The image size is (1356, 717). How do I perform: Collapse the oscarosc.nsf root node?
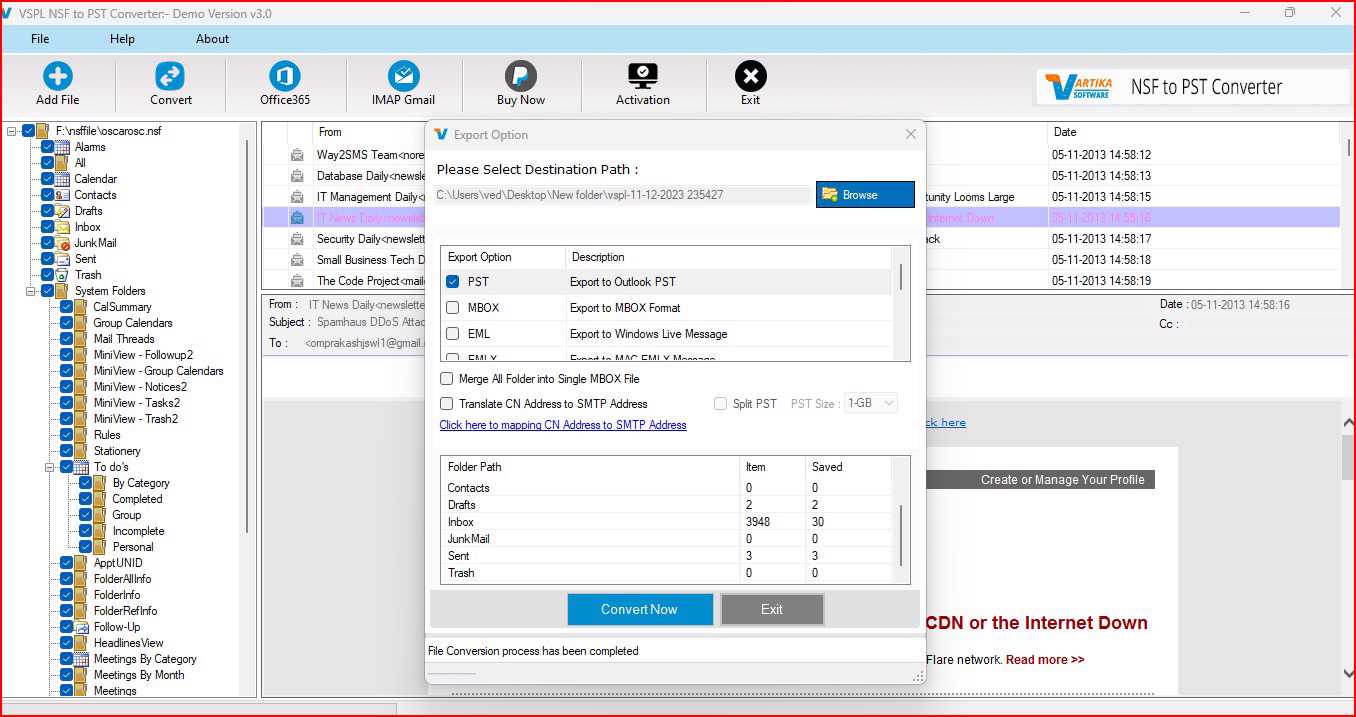tap(12, 131)
